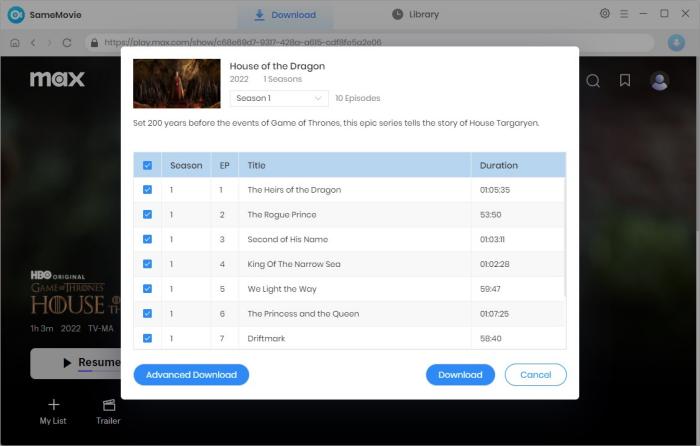700x446 pixels.
Task: Expand the Season 1 dropdown
Action: click(x=279, y=98)
